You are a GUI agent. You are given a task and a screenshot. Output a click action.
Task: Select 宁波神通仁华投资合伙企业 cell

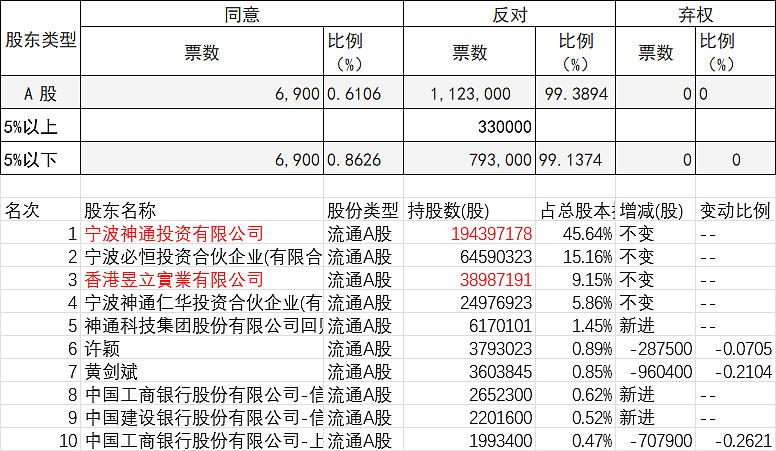click(x=202, y=302)
